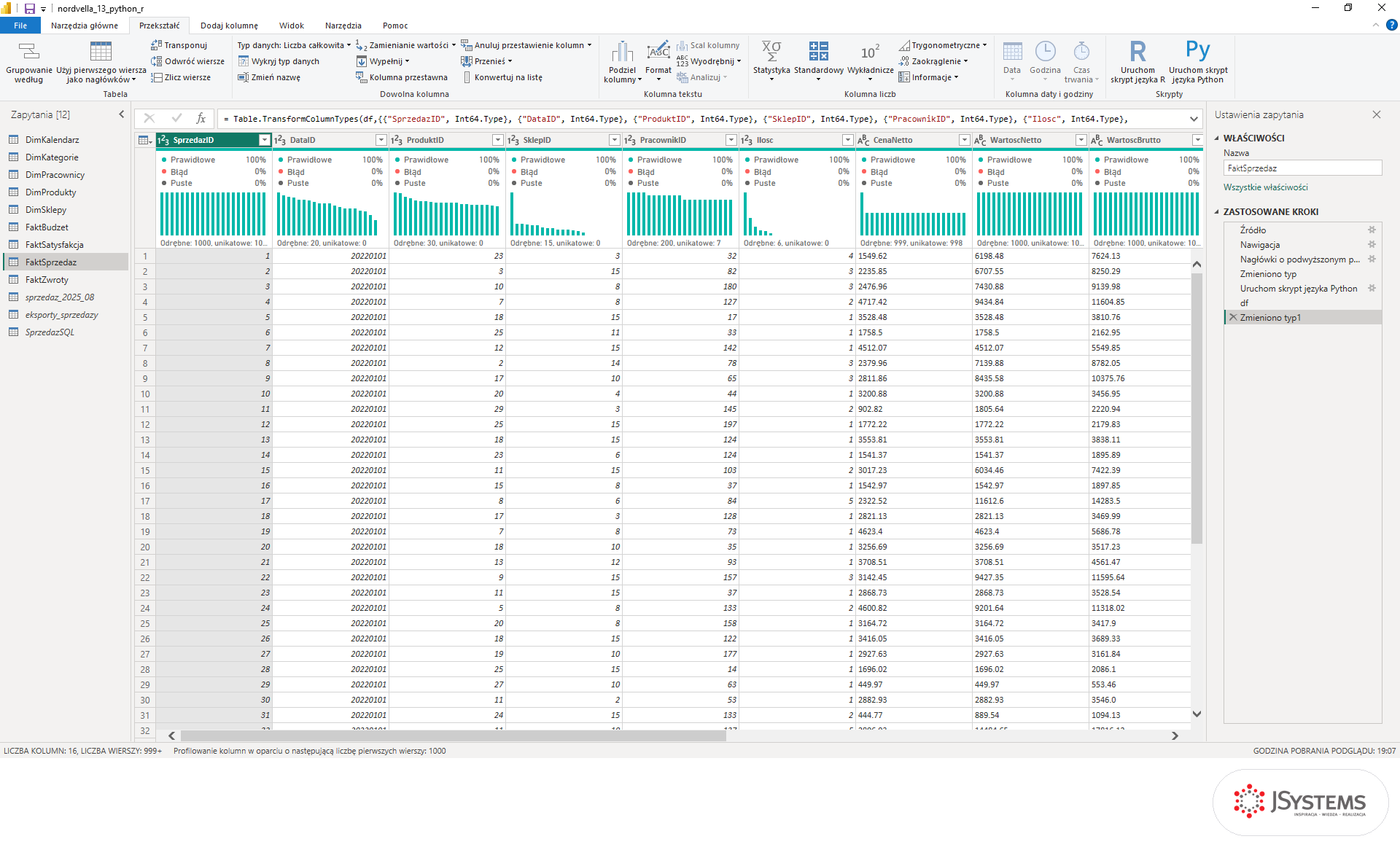1400x847 pixels.
Task: Switch to Dodaj kolumnę tab
Action: (229, 26)
